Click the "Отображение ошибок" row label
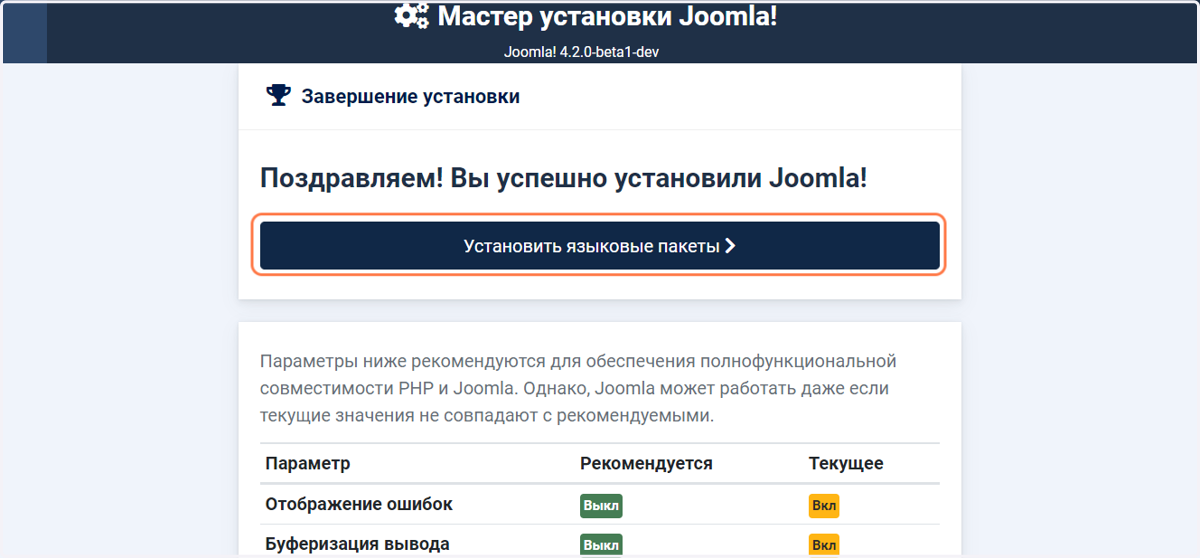The image size is (1200, 558). pyautogui.click(x=359, y=504)
